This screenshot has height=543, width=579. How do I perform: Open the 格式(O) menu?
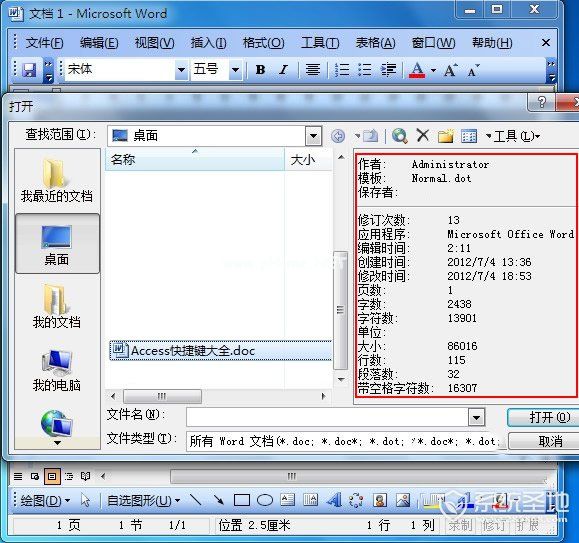263,43
